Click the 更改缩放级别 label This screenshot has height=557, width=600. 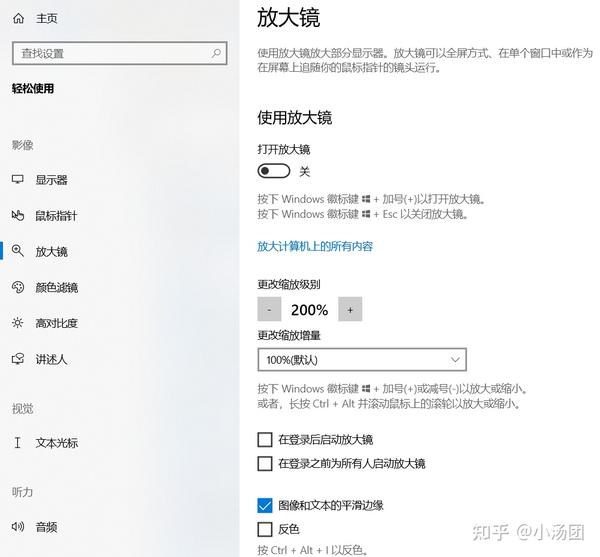[x=289, y=284]
